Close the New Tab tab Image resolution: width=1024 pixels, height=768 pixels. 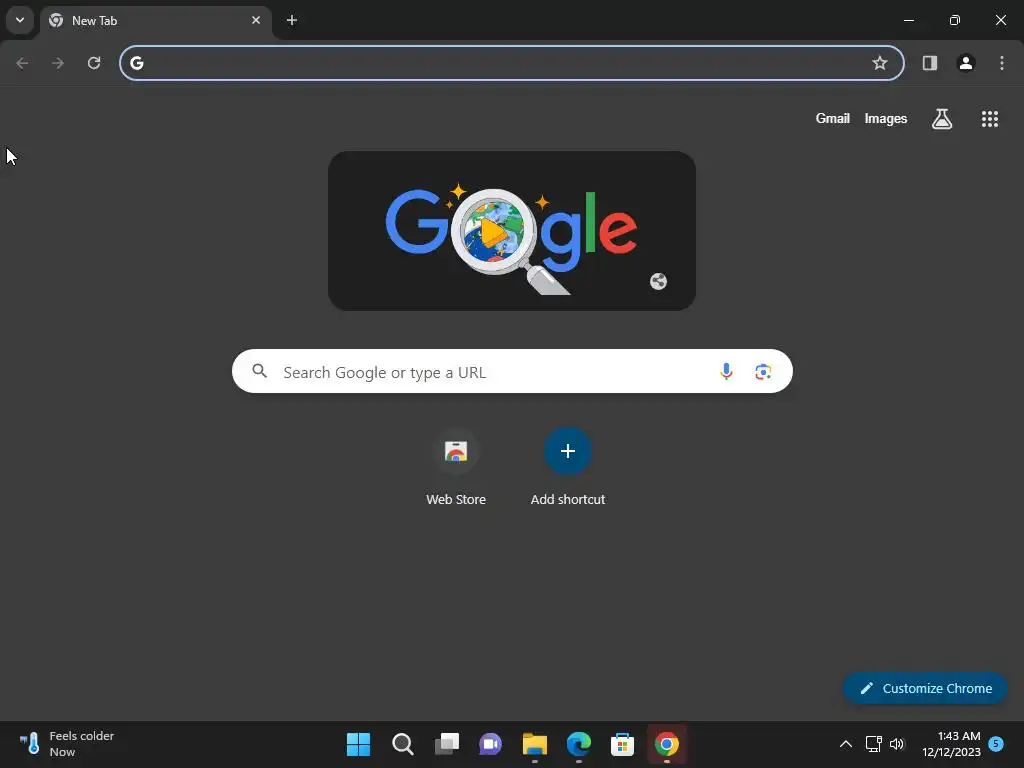pyautogui.click(x=256, y=20)
